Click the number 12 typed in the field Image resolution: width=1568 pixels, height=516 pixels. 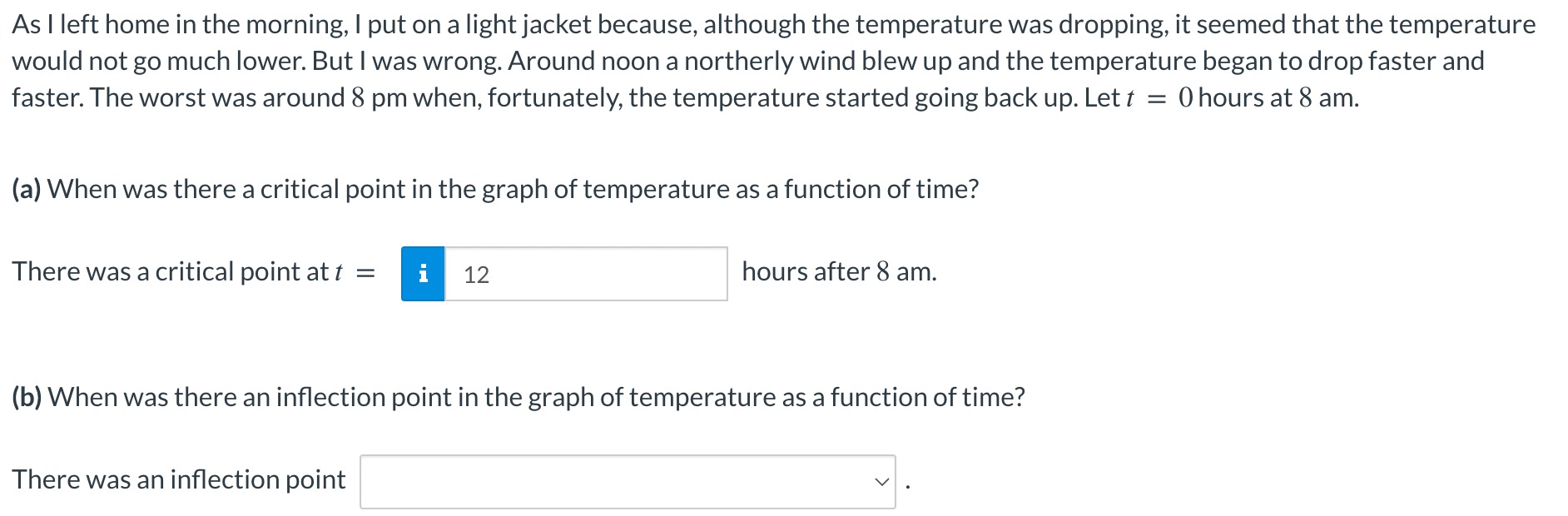[476, 275]
